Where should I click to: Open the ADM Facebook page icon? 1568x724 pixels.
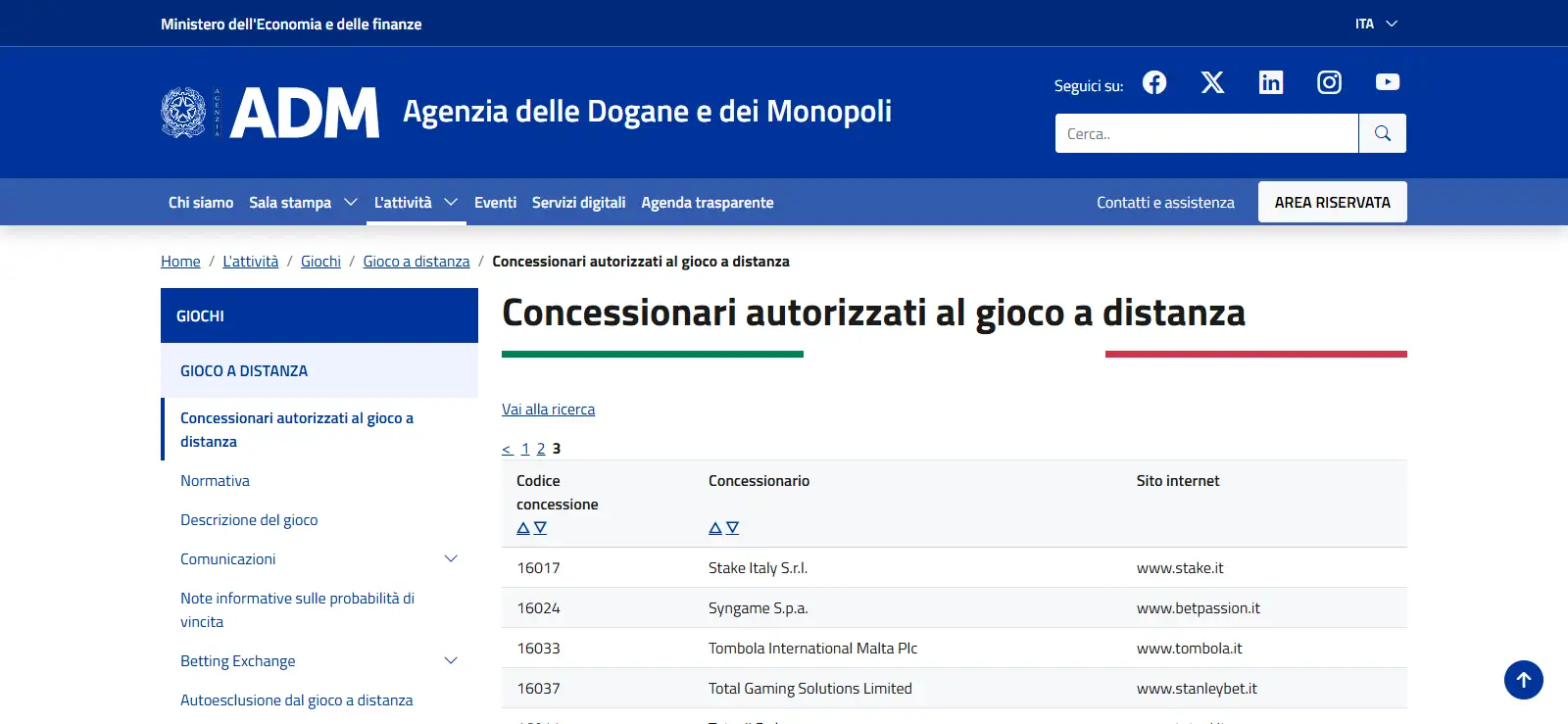coord(1154,82)
